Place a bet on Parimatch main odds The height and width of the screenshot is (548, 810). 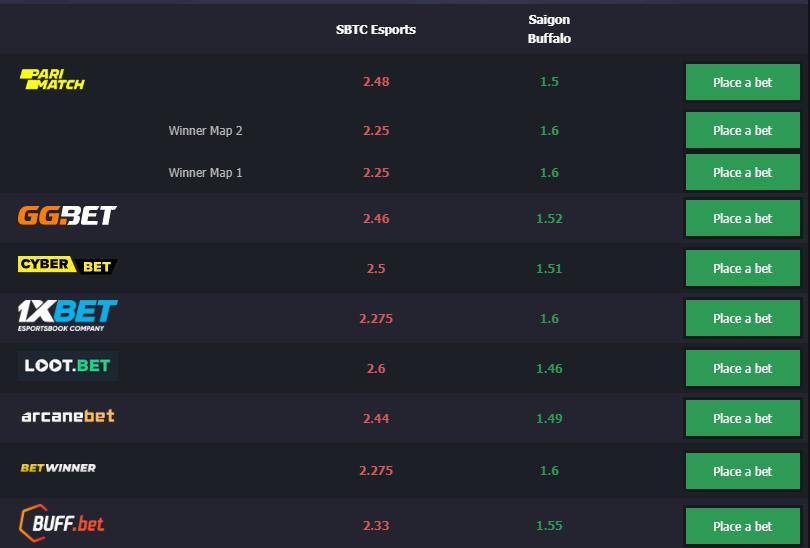tap(742, 82)
